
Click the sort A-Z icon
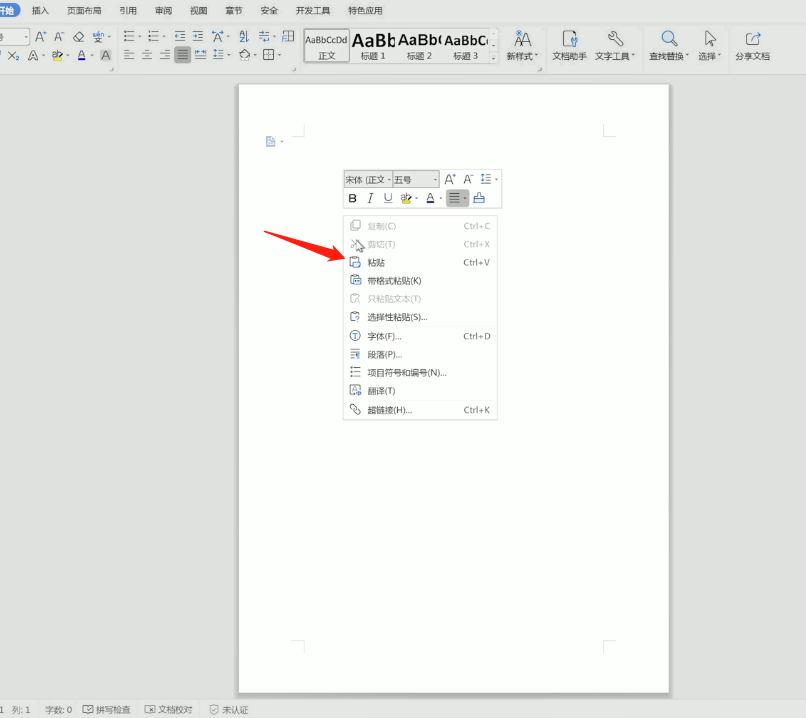(x=244, y=36)
